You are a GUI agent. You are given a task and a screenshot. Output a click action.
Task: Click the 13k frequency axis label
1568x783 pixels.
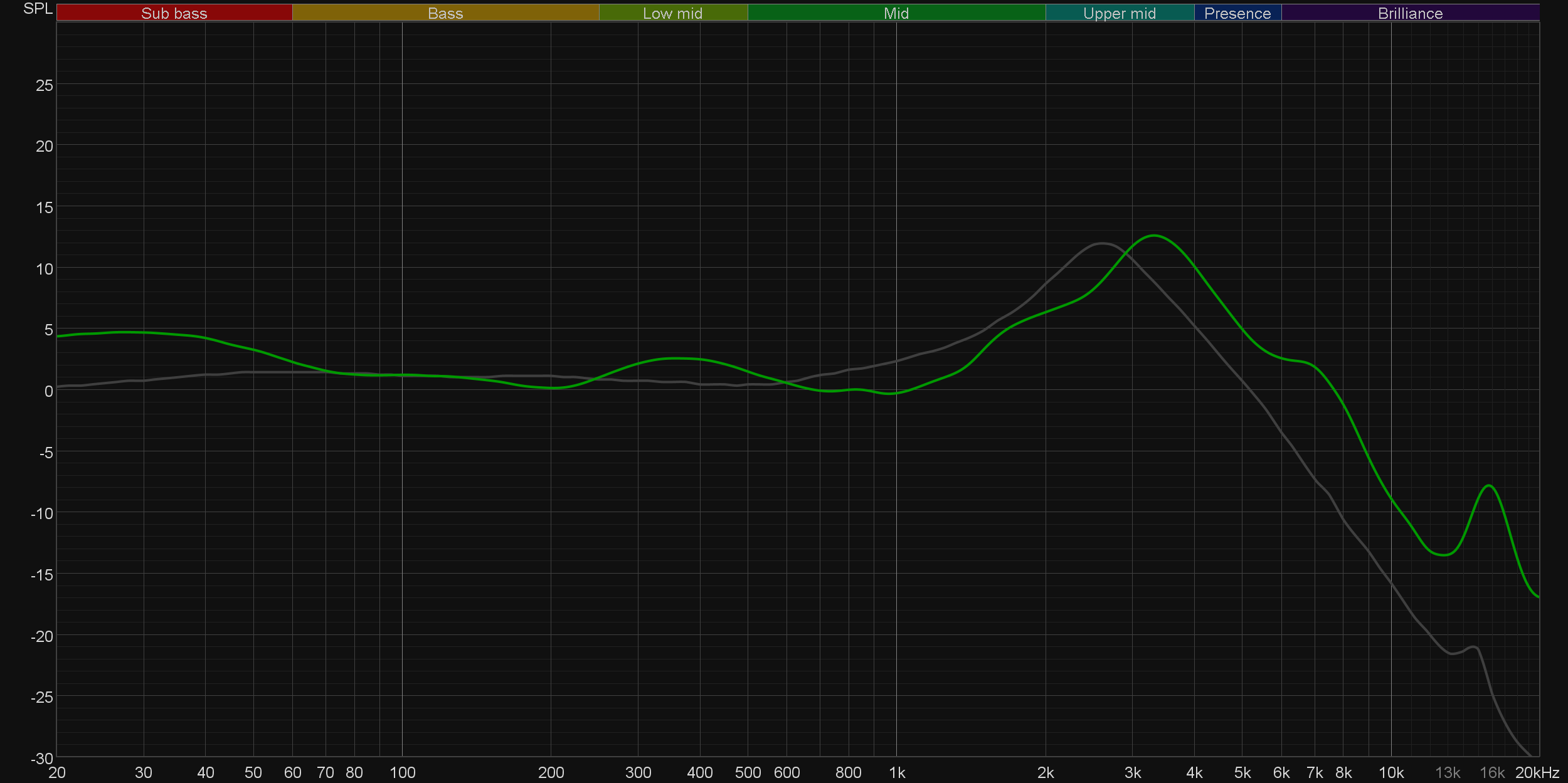1448,772
